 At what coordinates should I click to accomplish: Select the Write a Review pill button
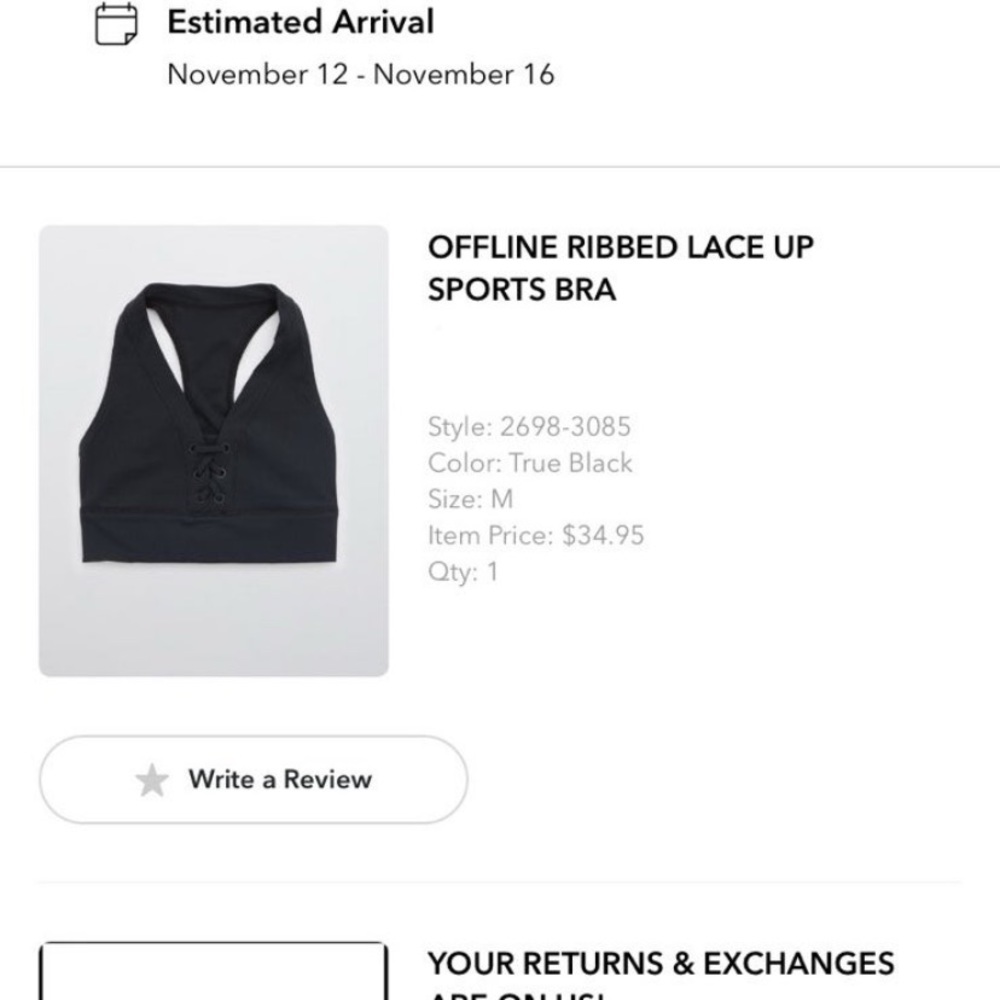[253, 778]
